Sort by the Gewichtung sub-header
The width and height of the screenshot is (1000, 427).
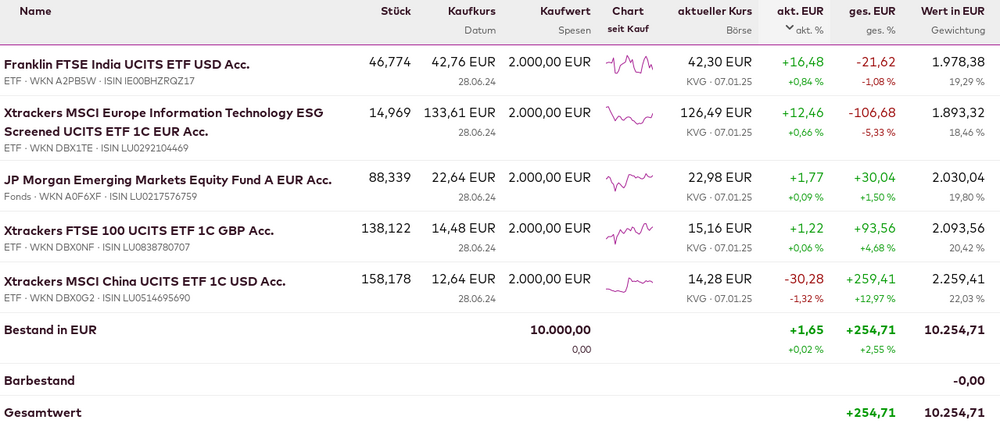[957, 30]
